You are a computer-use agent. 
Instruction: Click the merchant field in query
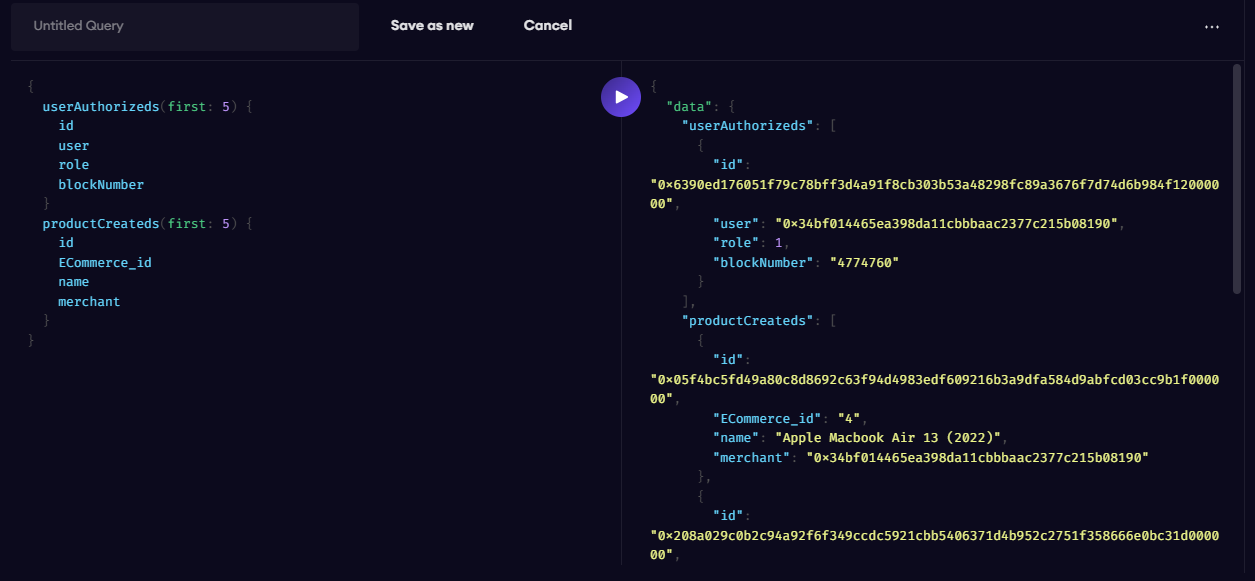tap(89, 301)
